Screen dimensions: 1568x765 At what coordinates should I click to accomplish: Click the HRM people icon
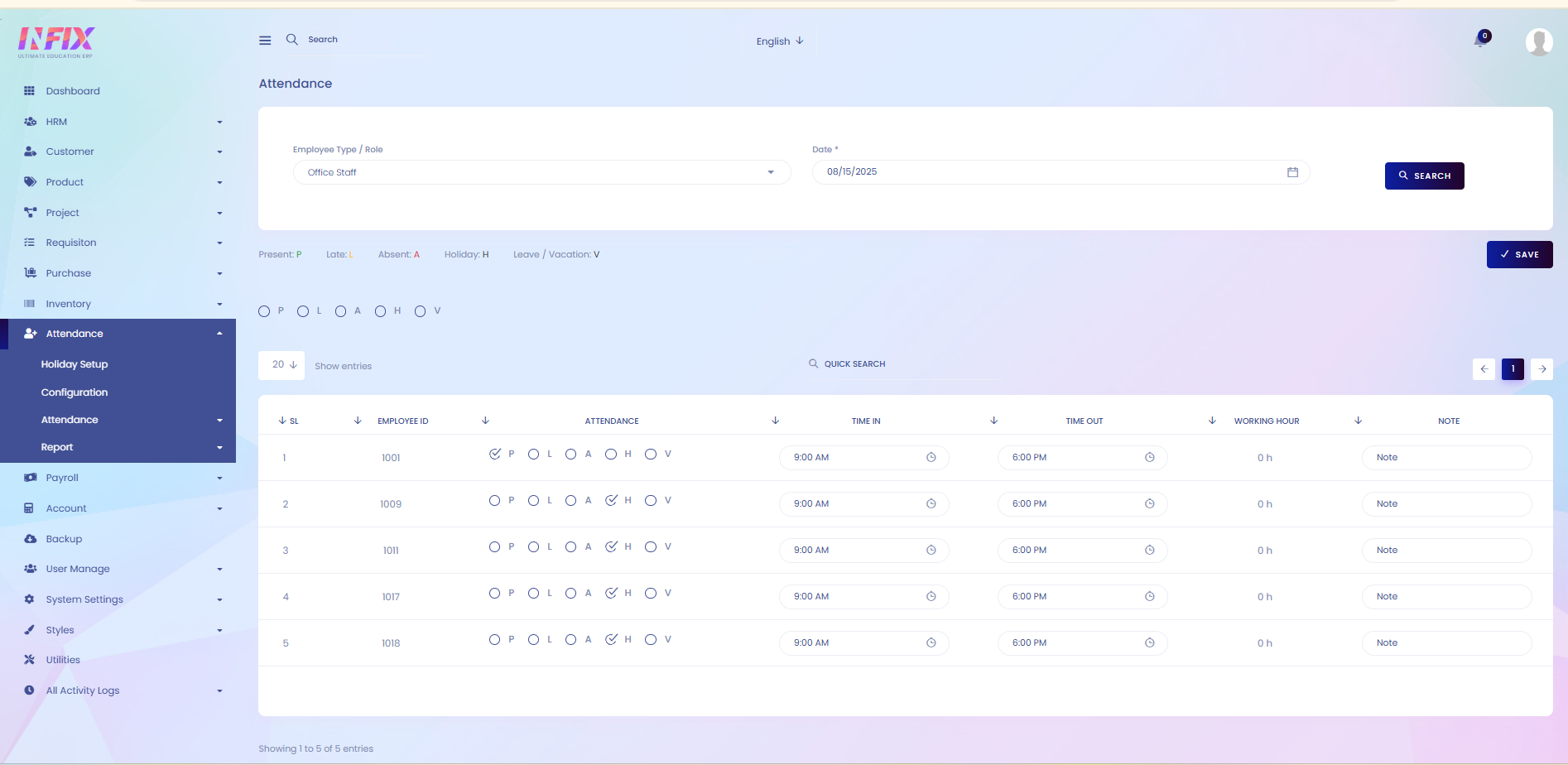tap(30, 122)
